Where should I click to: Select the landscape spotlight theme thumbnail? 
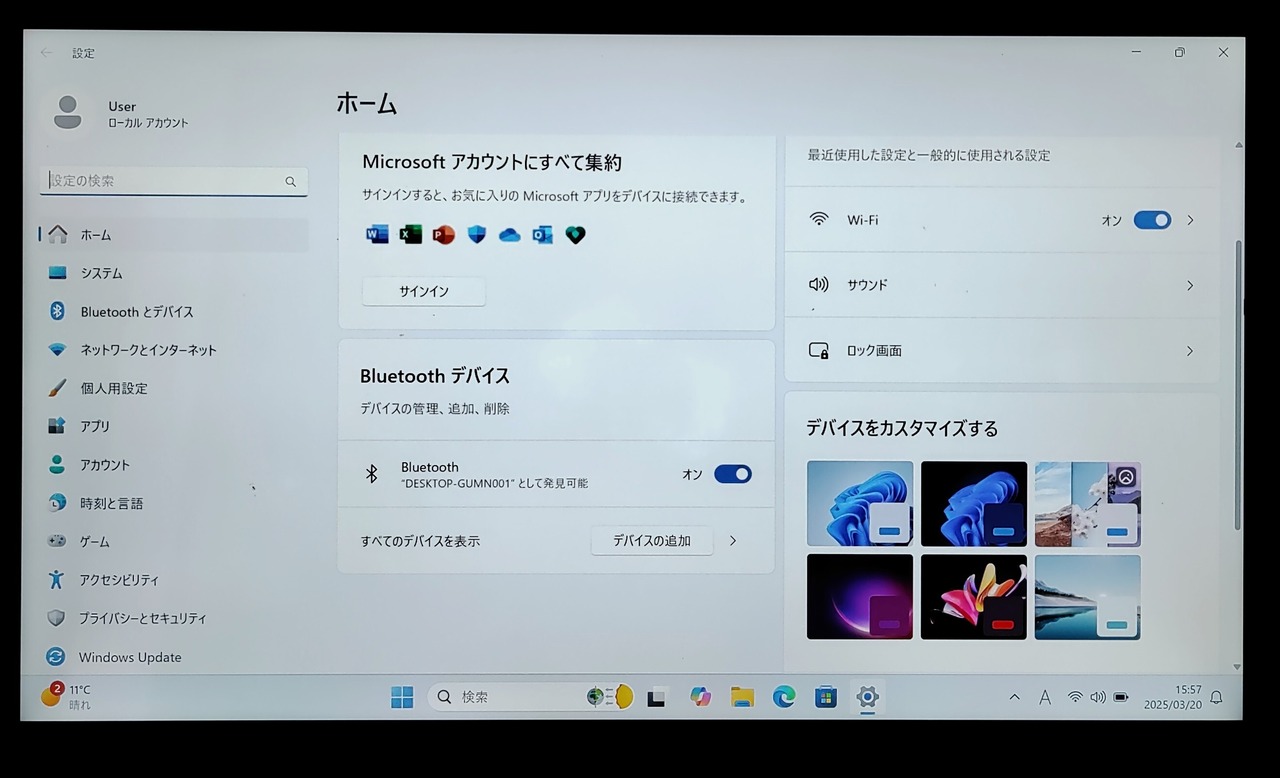(1088, 504)
